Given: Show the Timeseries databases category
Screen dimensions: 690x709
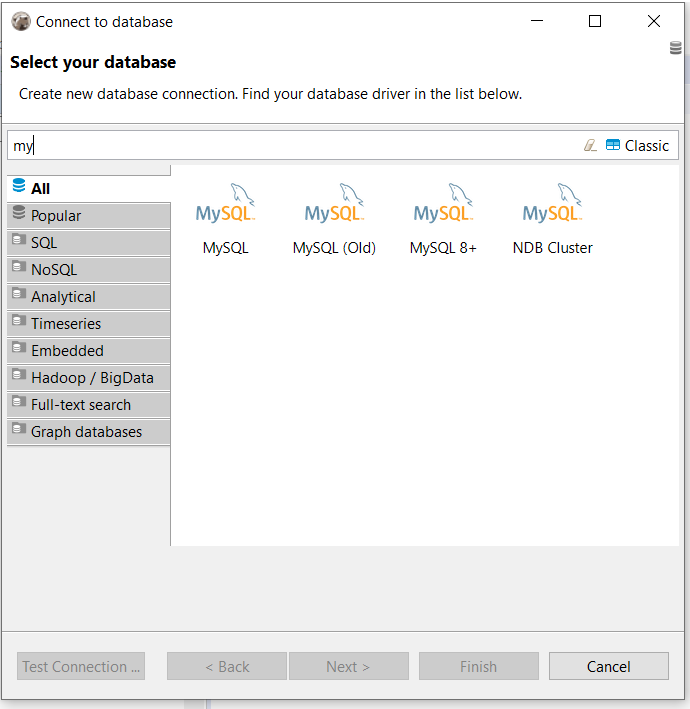Looking at the screenshot, I should (x=89, y=324).
